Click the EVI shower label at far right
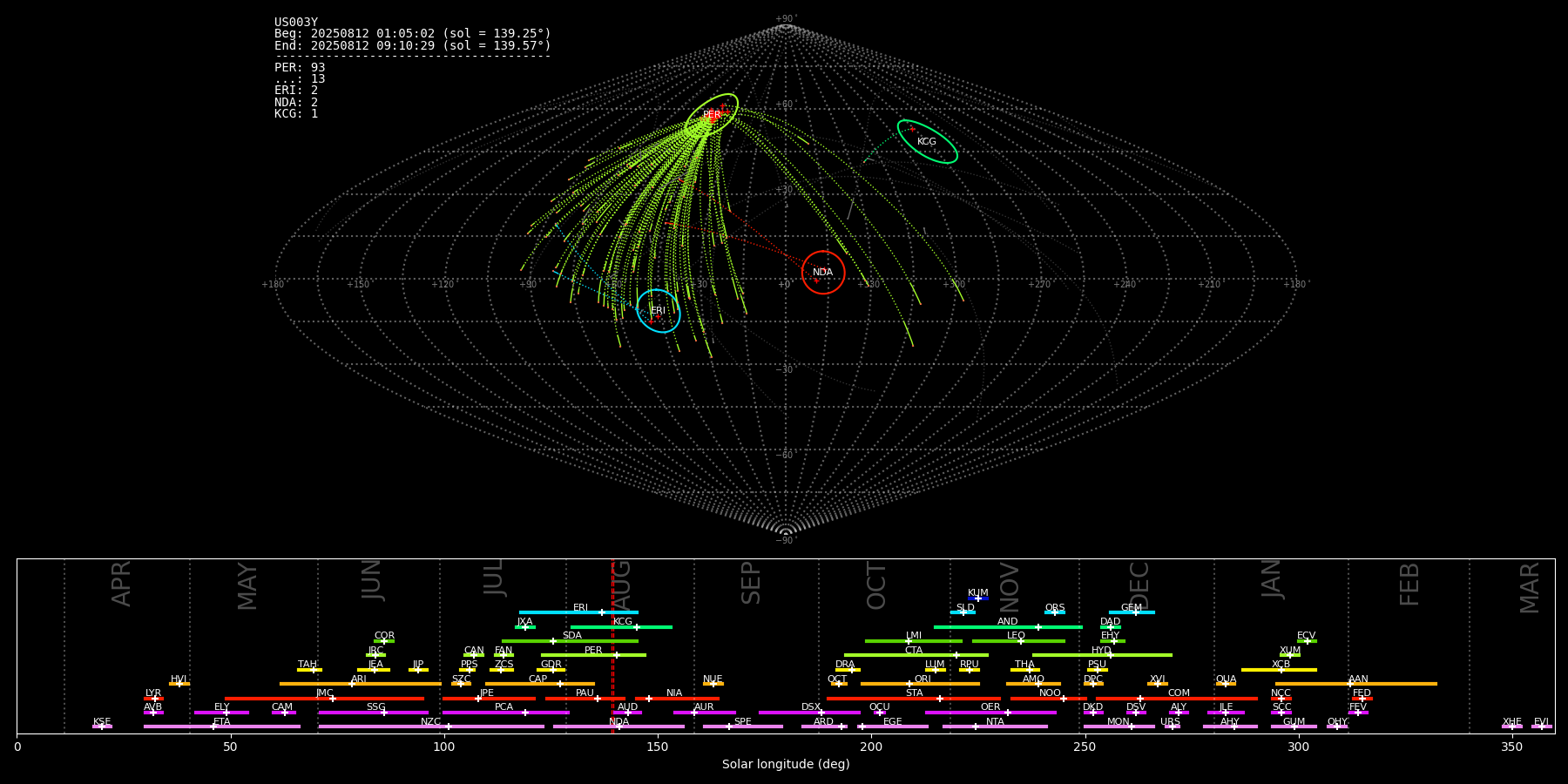 1541,722
